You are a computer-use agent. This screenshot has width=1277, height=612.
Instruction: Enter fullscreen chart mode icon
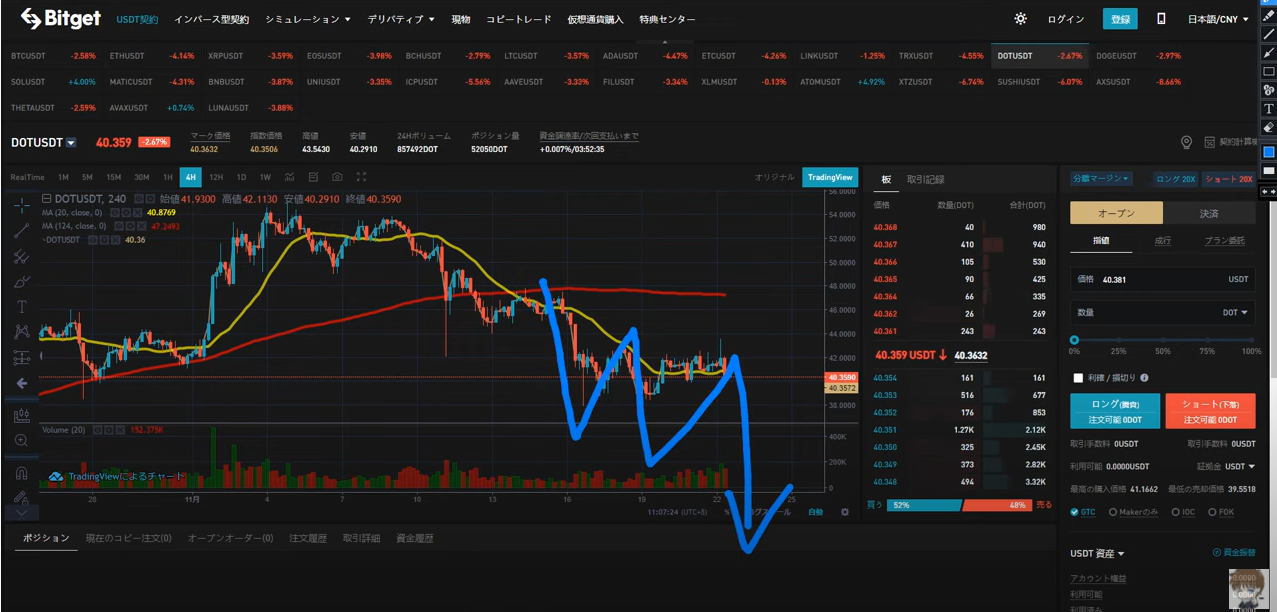[x=361, y=177]
